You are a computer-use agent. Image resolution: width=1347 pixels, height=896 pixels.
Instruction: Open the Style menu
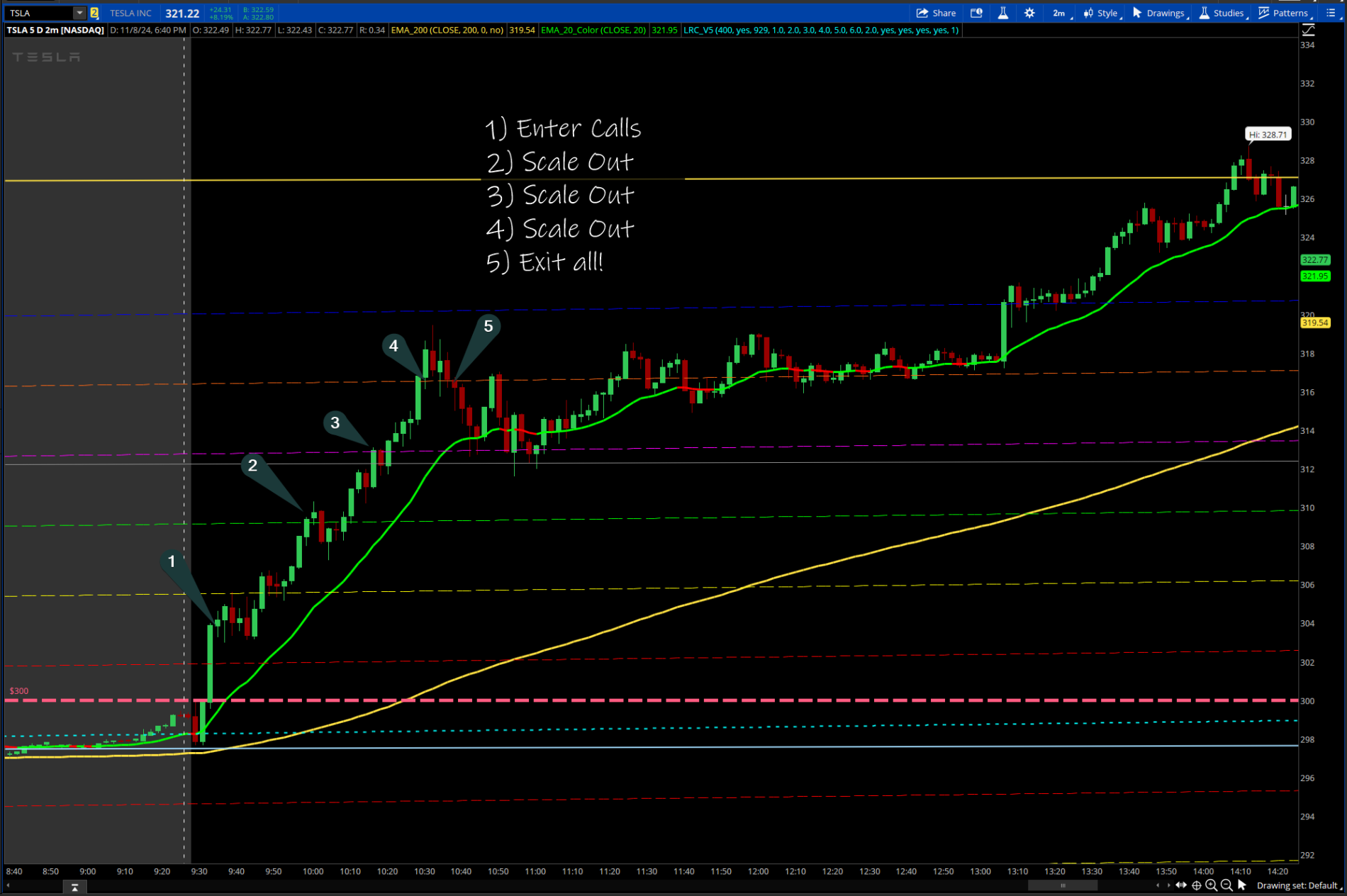(x=1101, y=13)
